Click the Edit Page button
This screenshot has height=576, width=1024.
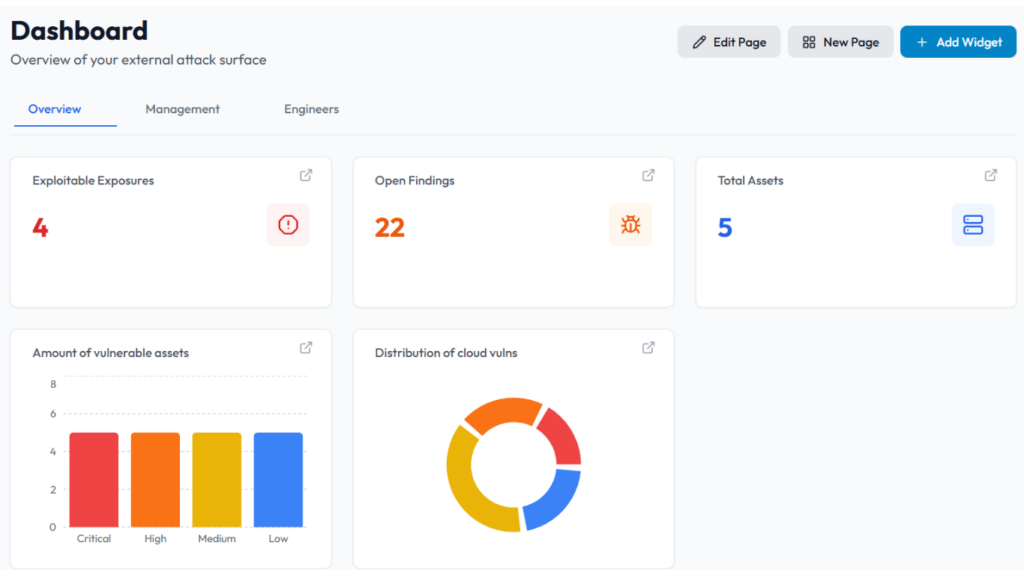point(729,42)
